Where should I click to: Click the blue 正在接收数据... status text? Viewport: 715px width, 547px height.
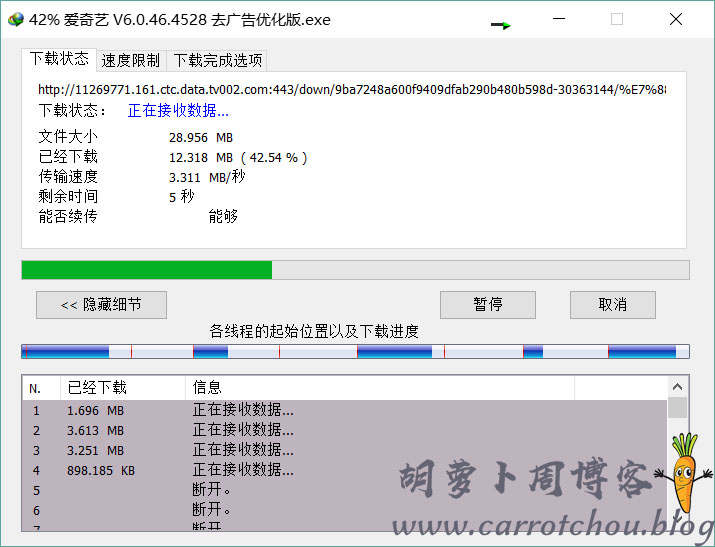coord(178,110)
